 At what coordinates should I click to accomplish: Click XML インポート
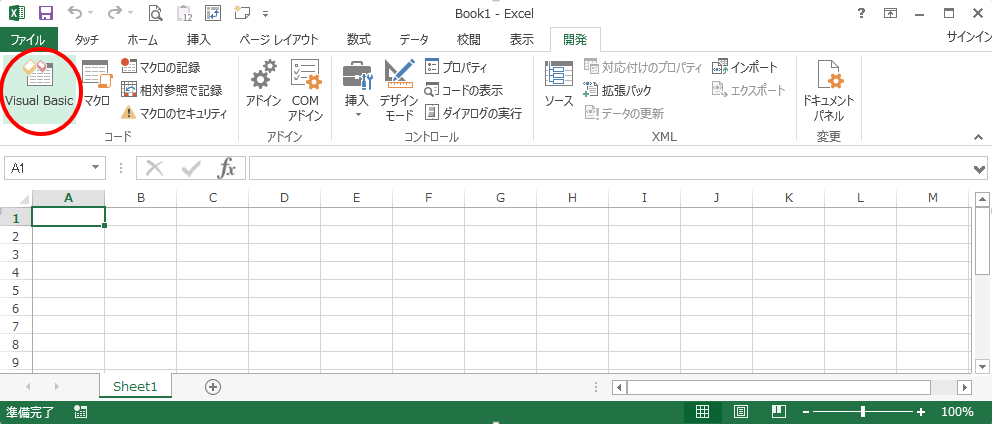pos(745,67)
